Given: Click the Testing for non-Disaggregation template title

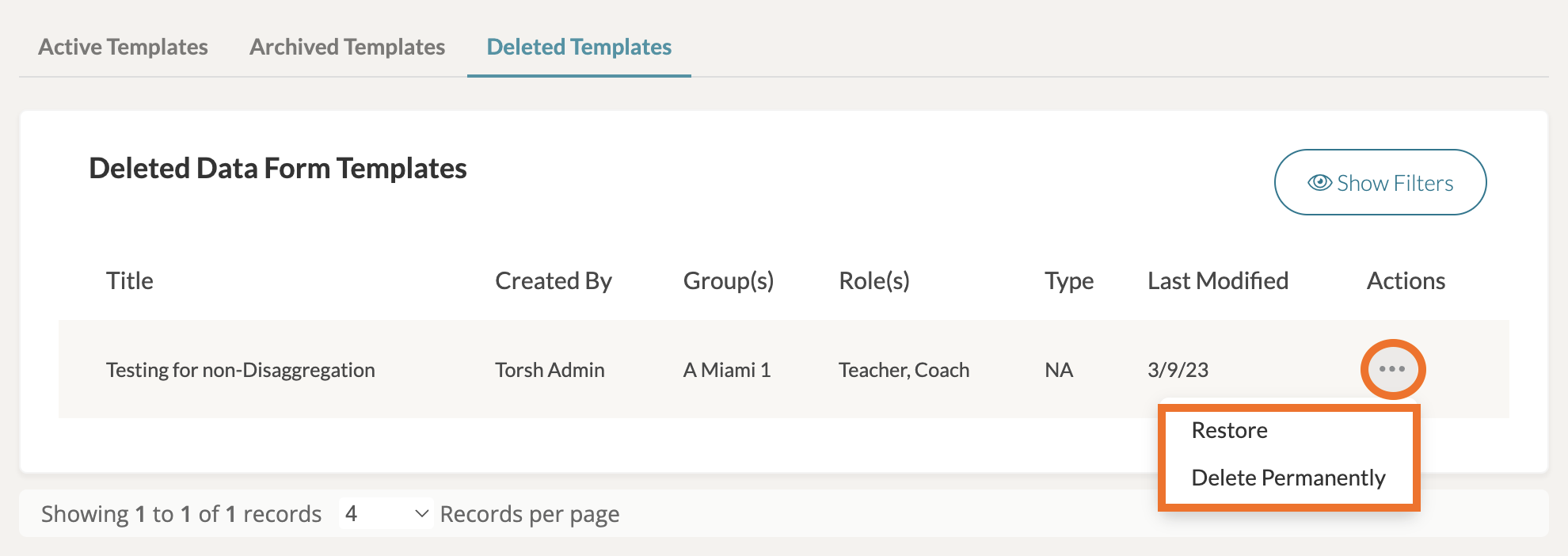Looking at the screenshot, I should [240, 370].
